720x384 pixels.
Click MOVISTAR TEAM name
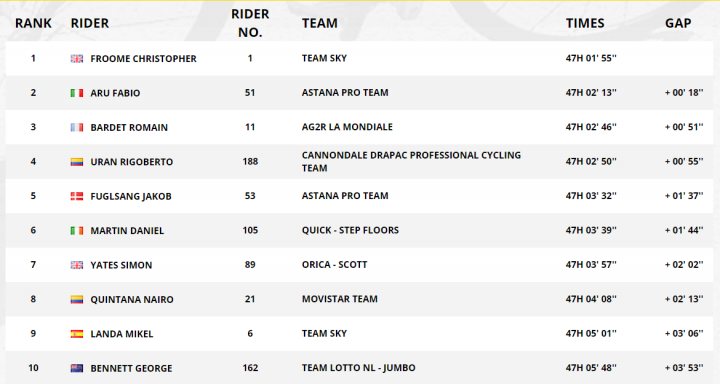(x=339, y=299)
